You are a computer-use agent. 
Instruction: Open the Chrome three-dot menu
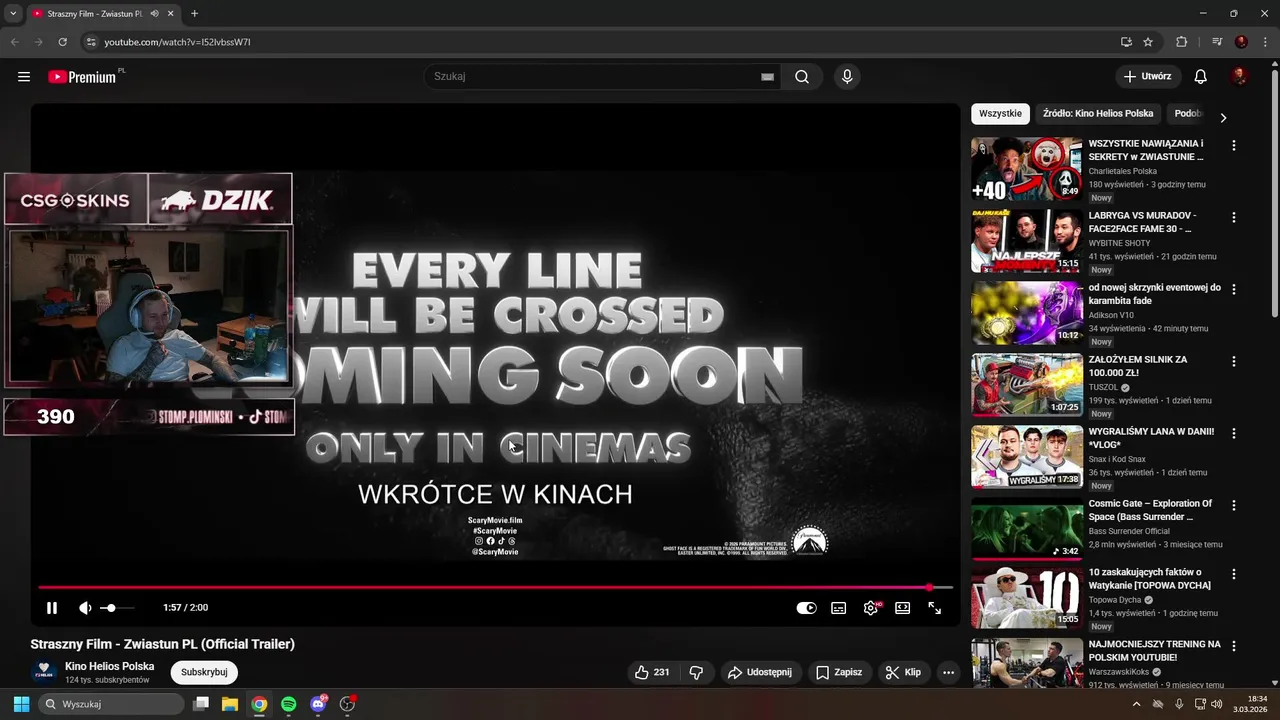[1265, 42]
